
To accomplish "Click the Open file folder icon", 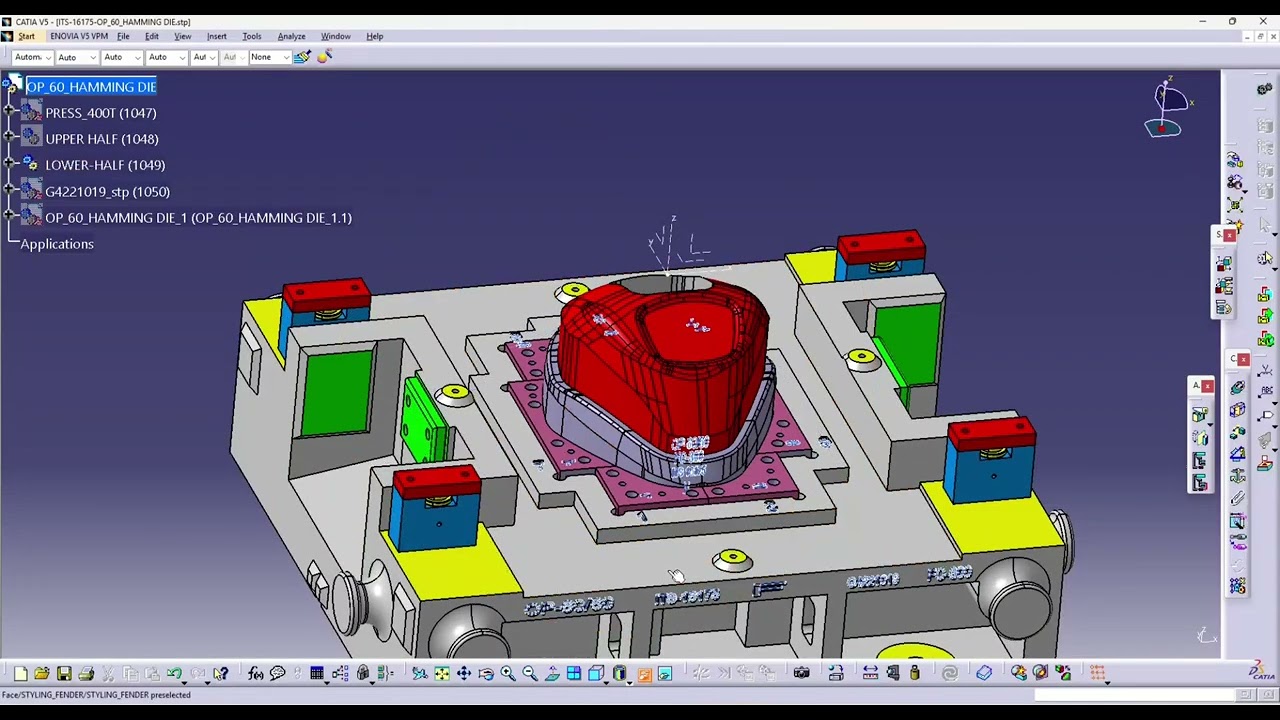I will (42, 674).
